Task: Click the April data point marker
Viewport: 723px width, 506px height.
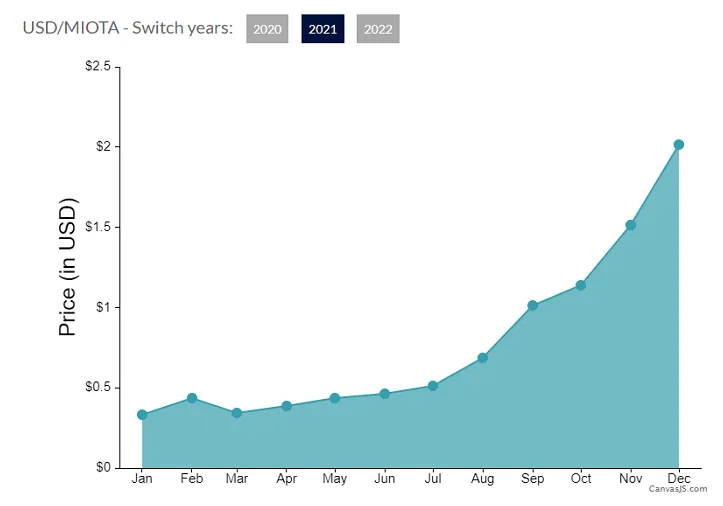Action: click(286, 406)
